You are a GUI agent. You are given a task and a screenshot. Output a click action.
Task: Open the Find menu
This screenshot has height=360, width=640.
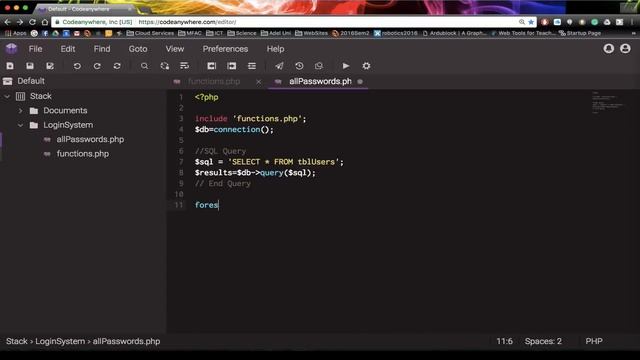102,49
